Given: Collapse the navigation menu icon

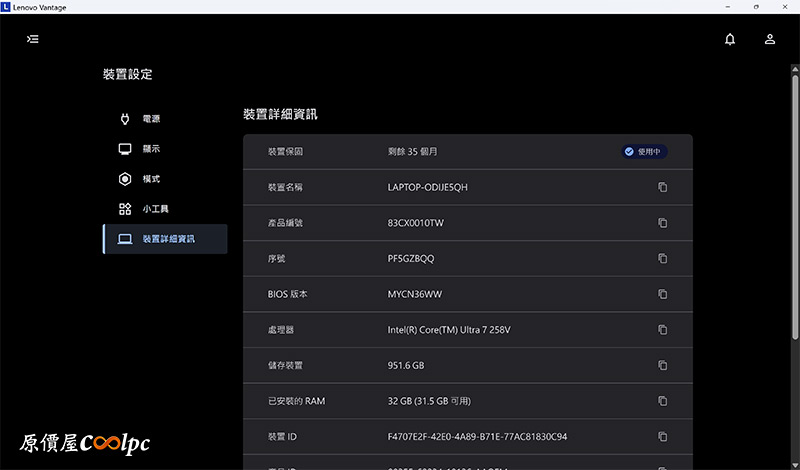Looking at the screenshot, I should (33, 39).
